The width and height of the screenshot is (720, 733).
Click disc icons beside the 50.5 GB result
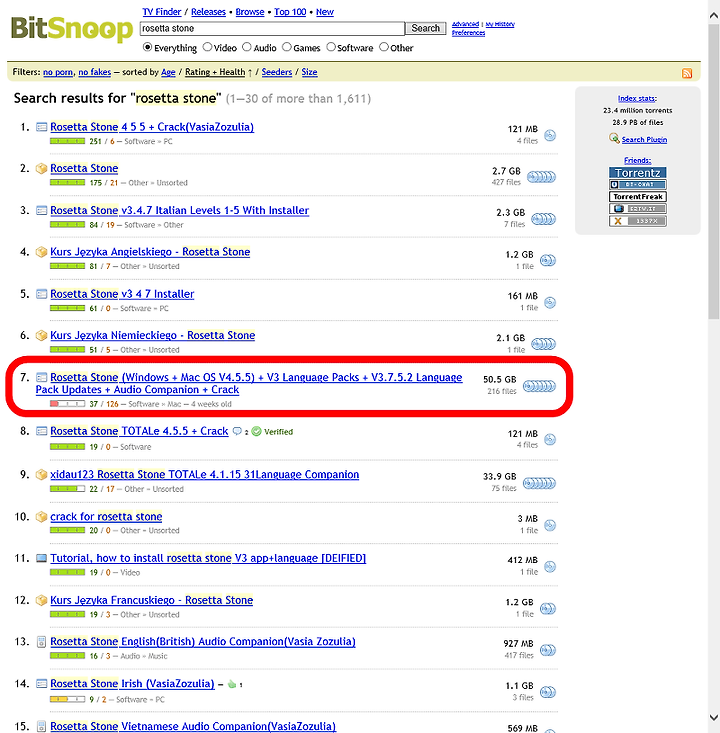pos(539,386)
